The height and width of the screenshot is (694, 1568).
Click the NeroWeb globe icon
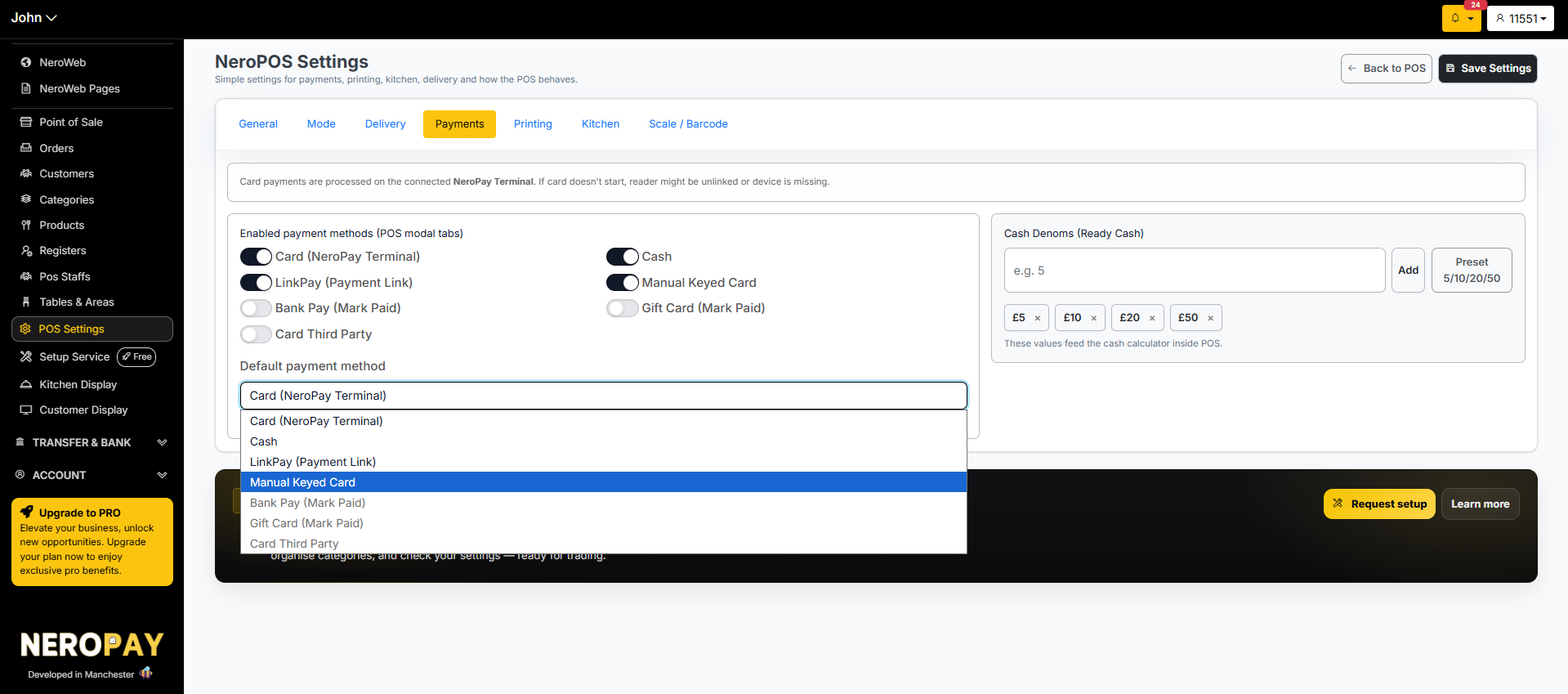[26, 62]
